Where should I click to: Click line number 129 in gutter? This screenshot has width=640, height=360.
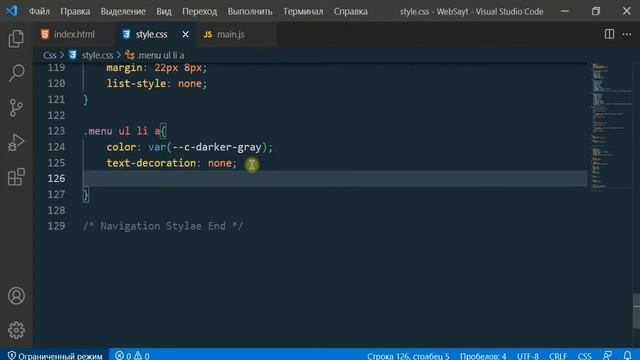(x=56, y=226)
